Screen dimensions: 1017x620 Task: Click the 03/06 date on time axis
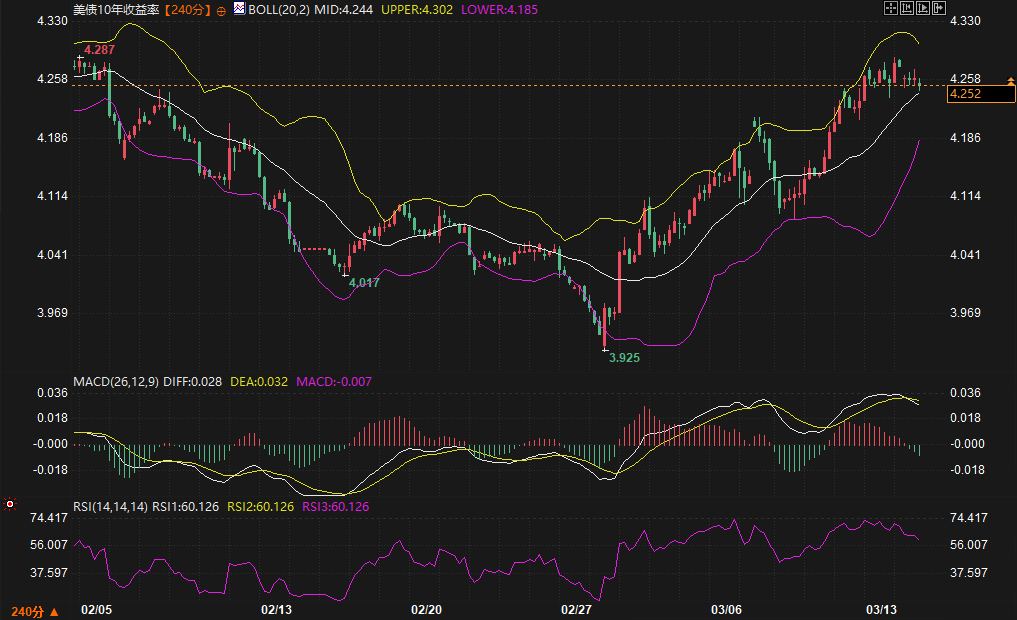coord(726,609)
